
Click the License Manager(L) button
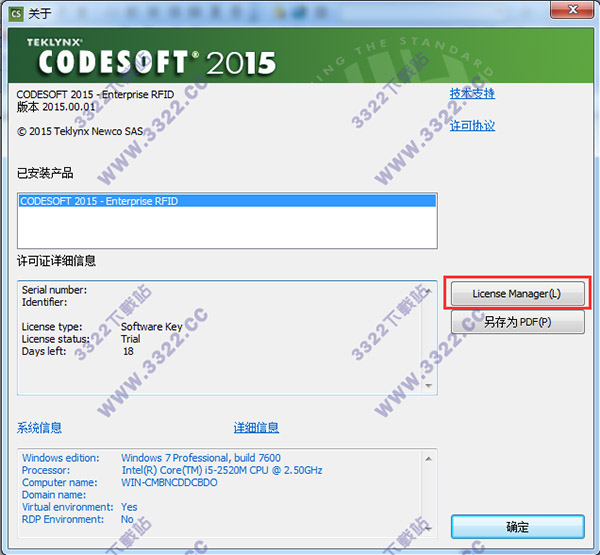[517, 294]
